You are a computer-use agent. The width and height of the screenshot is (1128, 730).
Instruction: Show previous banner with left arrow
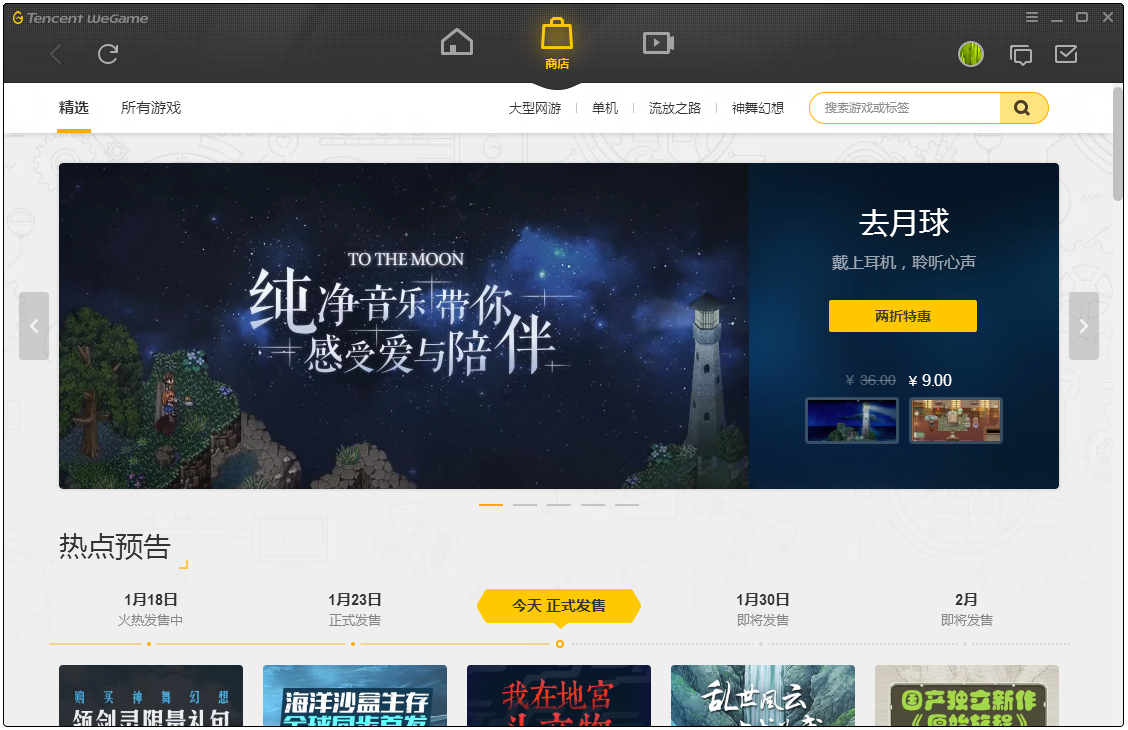34,326
